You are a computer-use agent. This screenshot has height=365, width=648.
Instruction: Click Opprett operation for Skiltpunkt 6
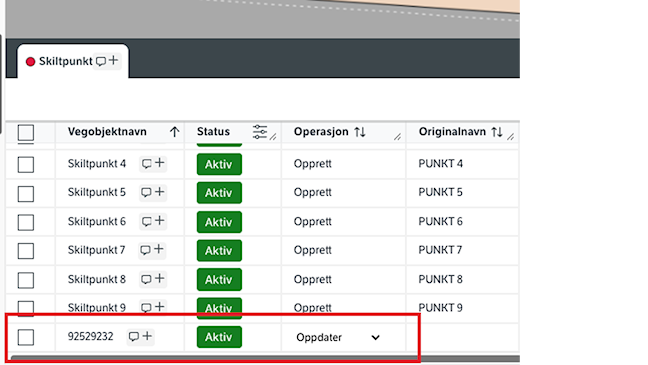[x=312, y=222]
